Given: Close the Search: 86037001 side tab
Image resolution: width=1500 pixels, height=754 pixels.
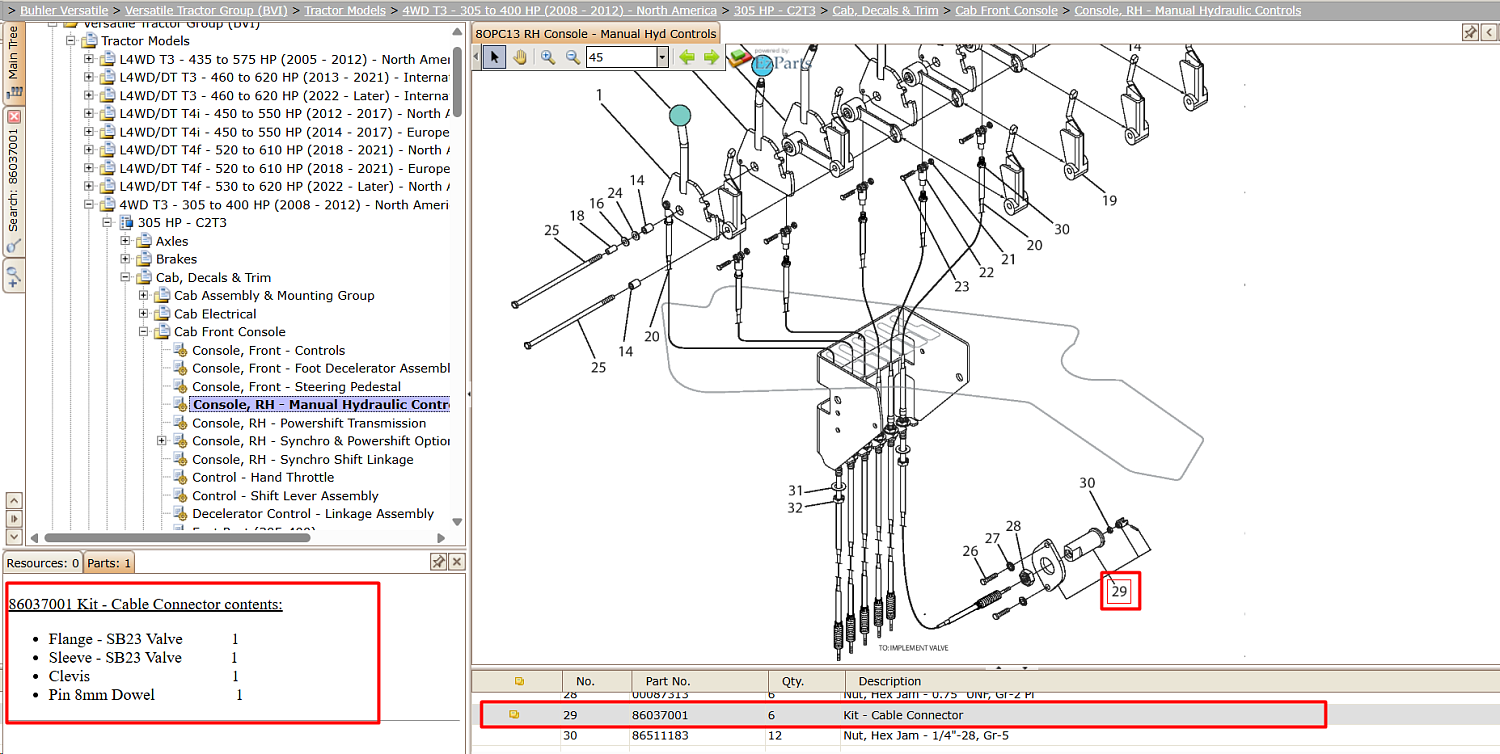Looking at the screenshot, I should tap(14, 116).
